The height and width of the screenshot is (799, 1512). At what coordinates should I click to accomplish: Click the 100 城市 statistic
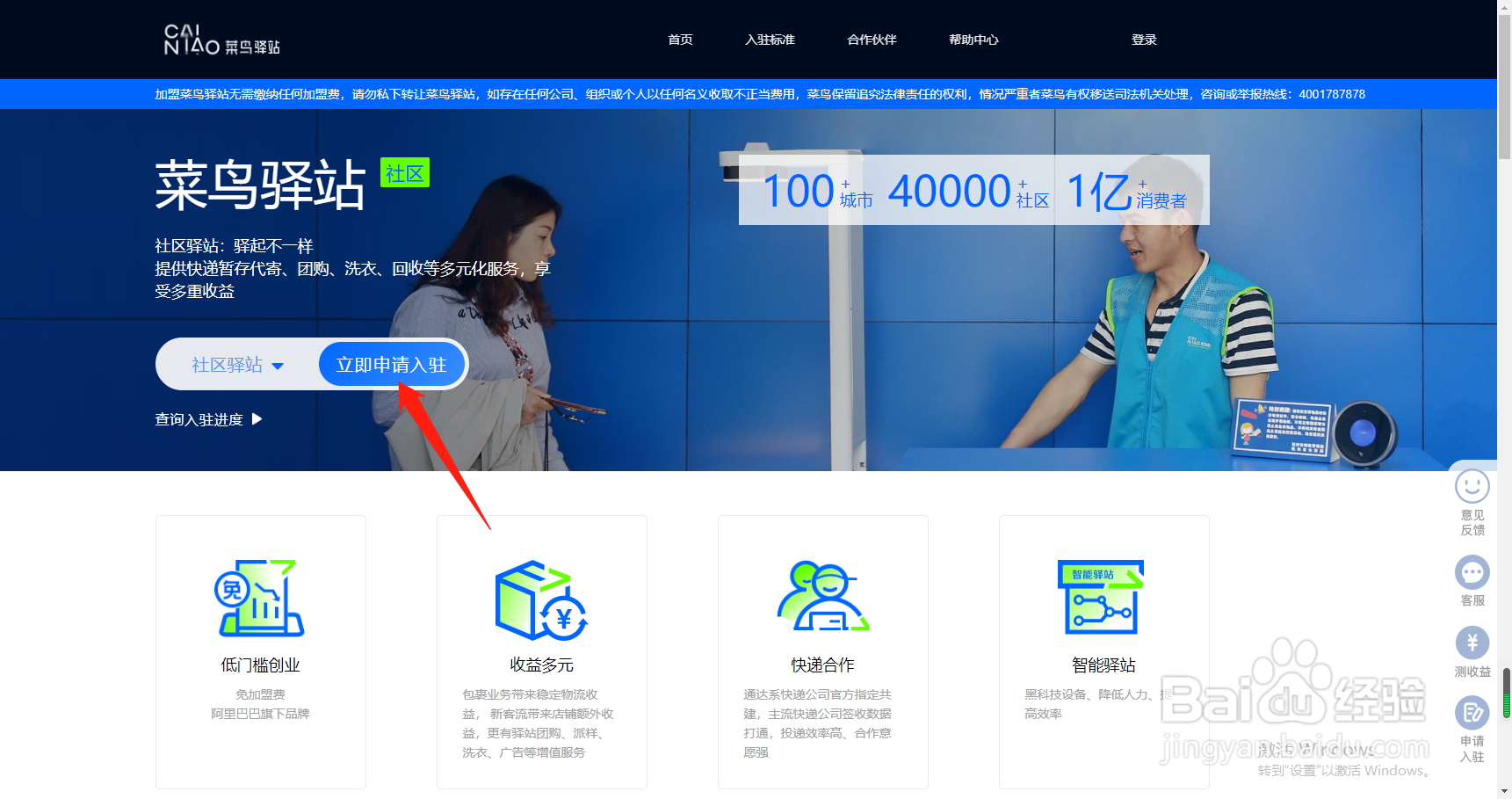(x=817, y=192)
